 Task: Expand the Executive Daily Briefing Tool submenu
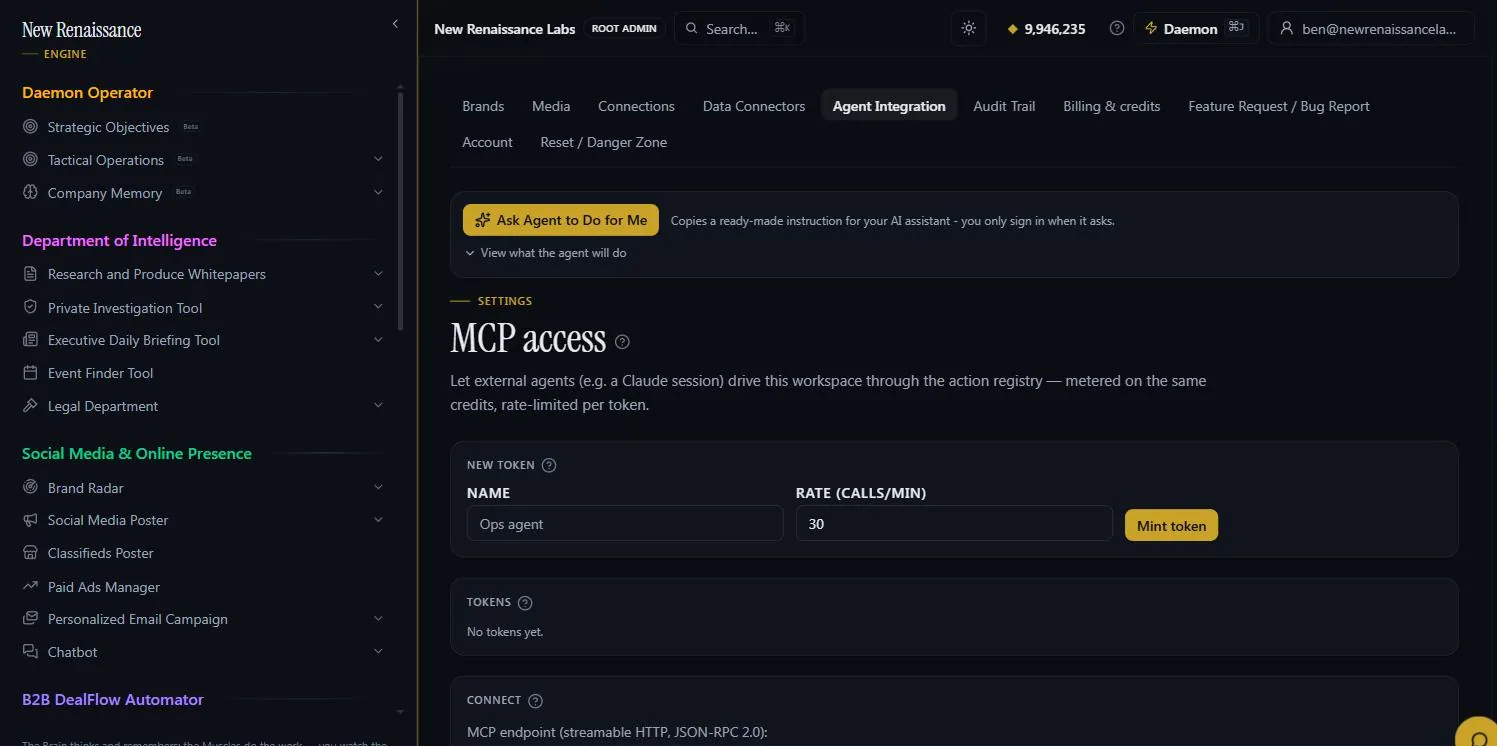click(x=378, y=340)
